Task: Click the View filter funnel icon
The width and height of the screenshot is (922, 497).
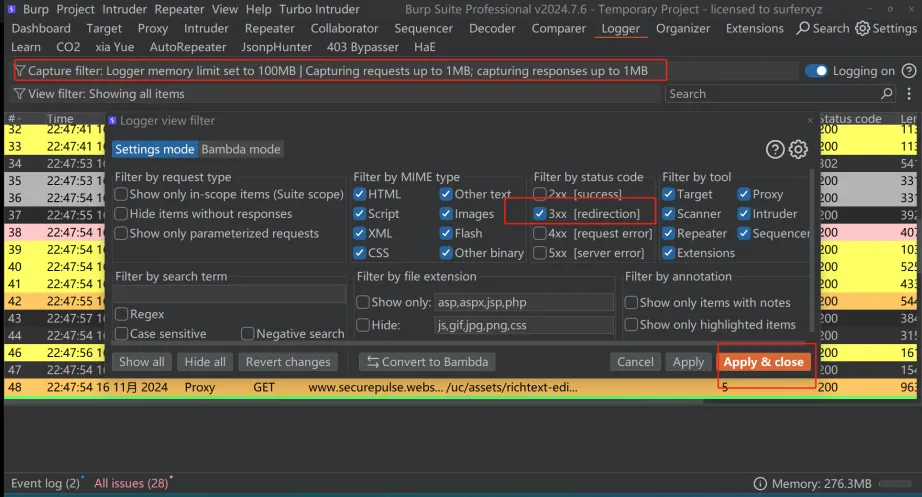Action: click(x=19, y=94)
